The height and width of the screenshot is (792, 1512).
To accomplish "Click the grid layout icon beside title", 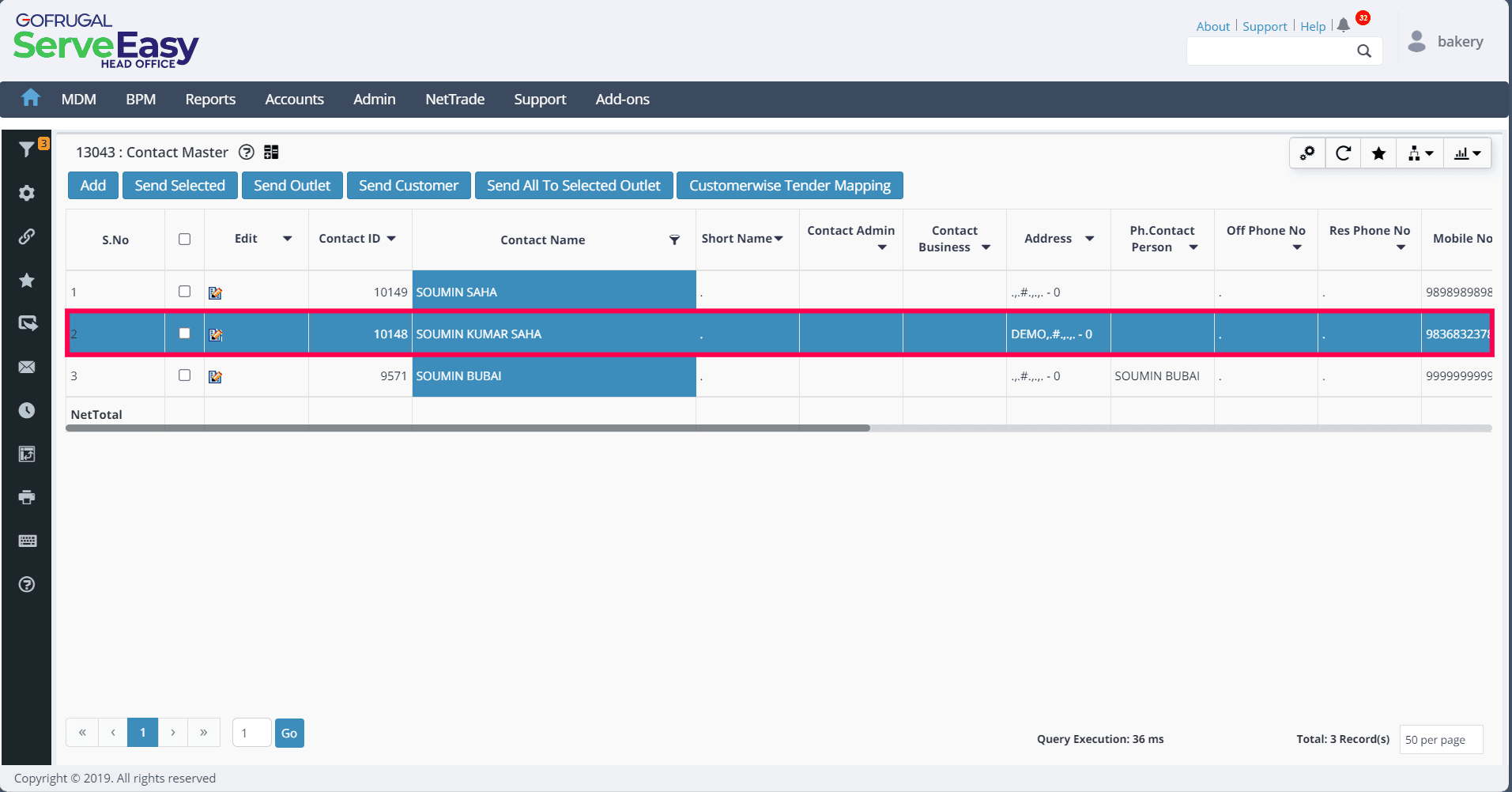I will (271, 152).
